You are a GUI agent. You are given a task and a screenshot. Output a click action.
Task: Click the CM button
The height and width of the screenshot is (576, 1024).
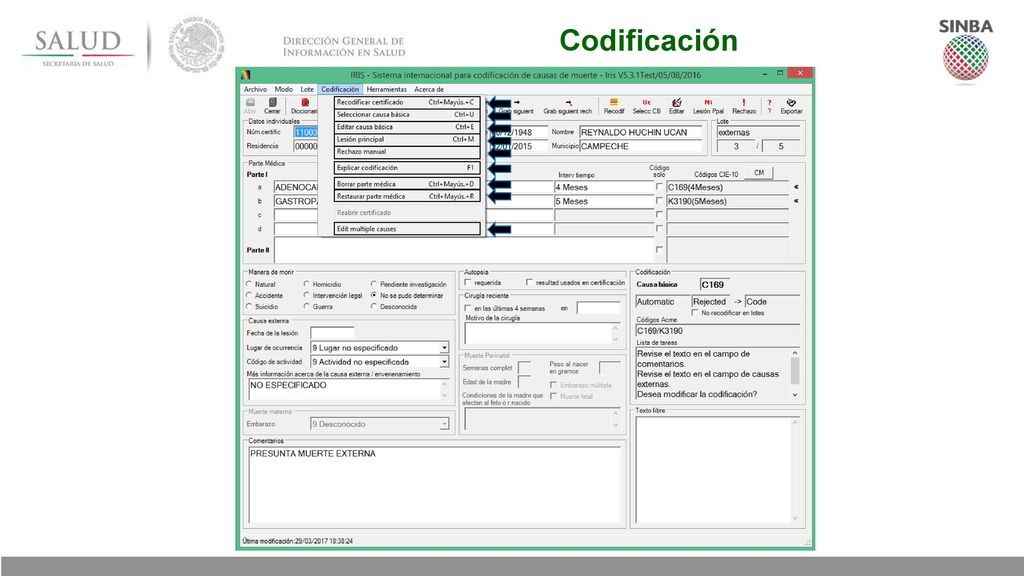[759, 173]
